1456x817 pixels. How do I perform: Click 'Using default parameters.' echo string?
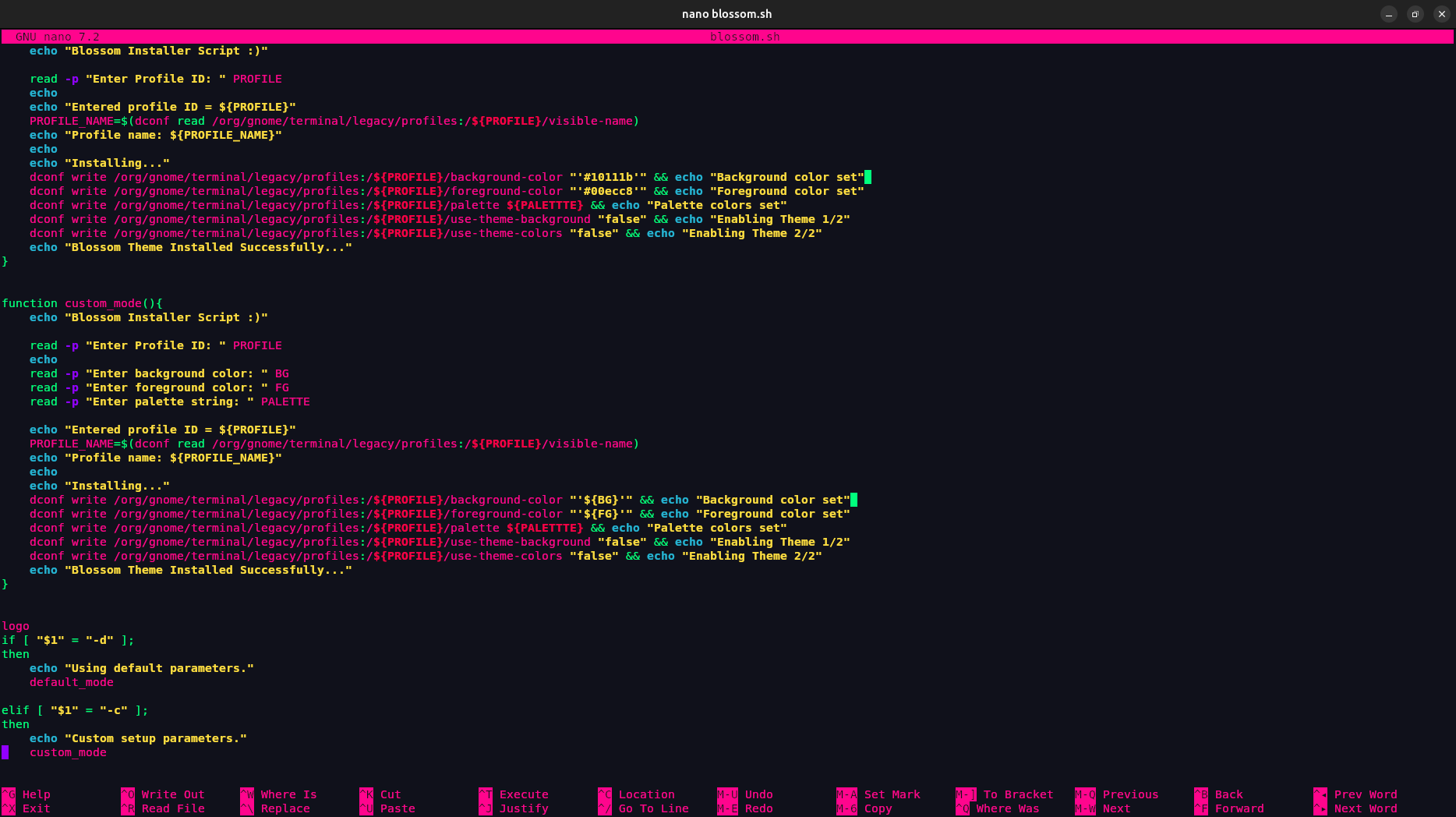[159, 668]
